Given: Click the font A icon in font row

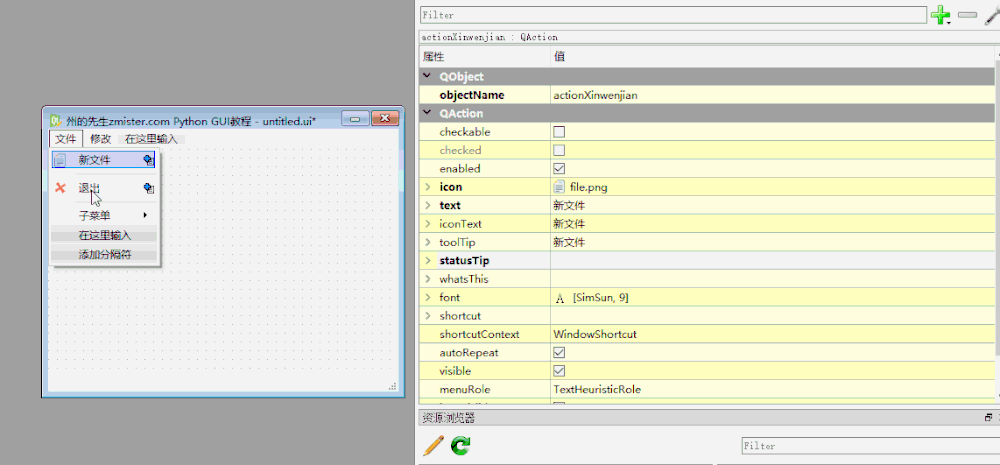Looking at the screenshot, I should (x=560, y=298).
